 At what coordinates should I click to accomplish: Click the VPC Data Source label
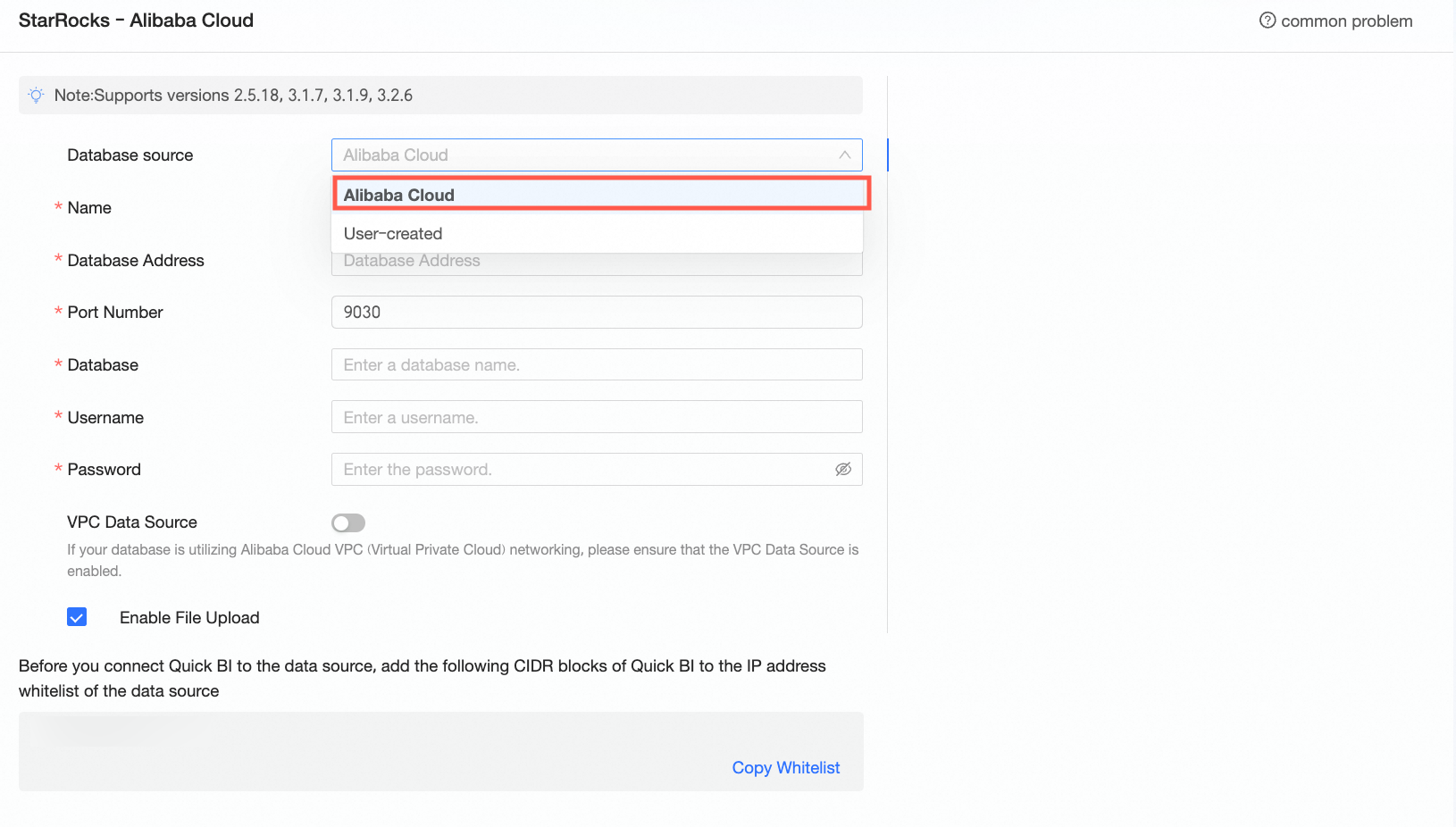132,522
